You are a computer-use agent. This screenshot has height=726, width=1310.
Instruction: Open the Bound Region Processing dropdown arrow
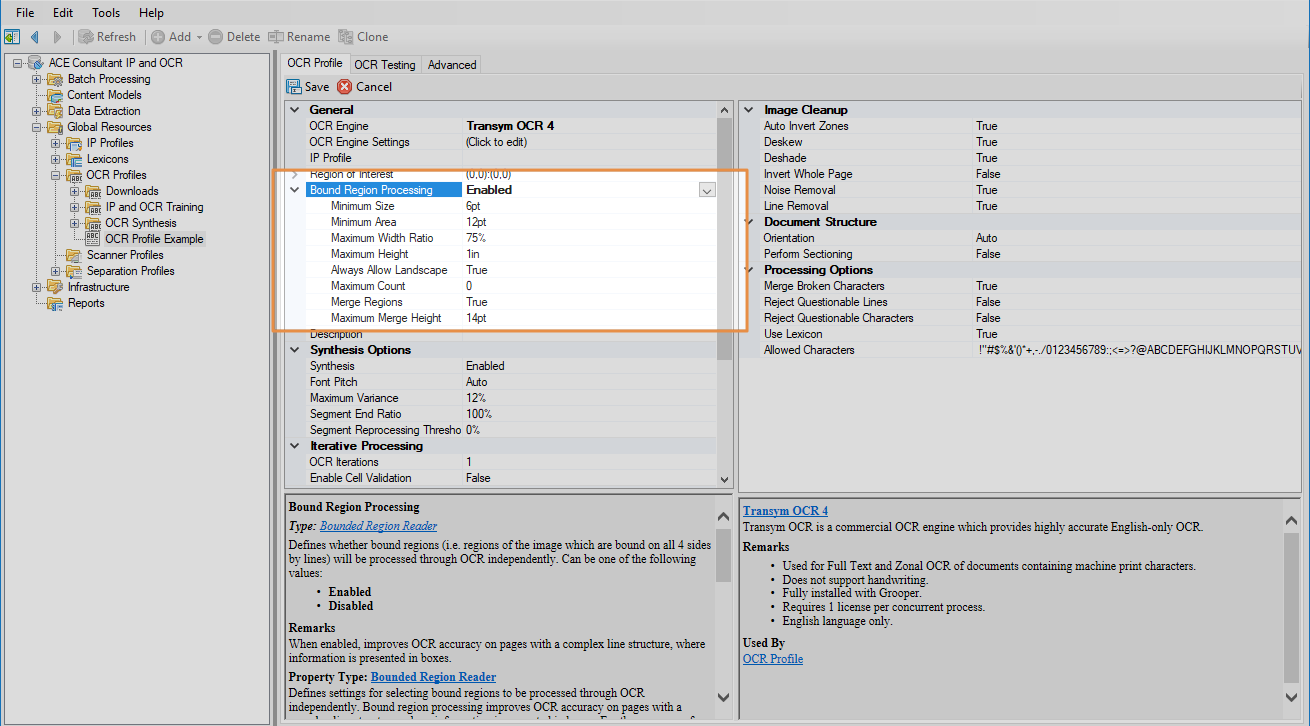click(707, 190)
